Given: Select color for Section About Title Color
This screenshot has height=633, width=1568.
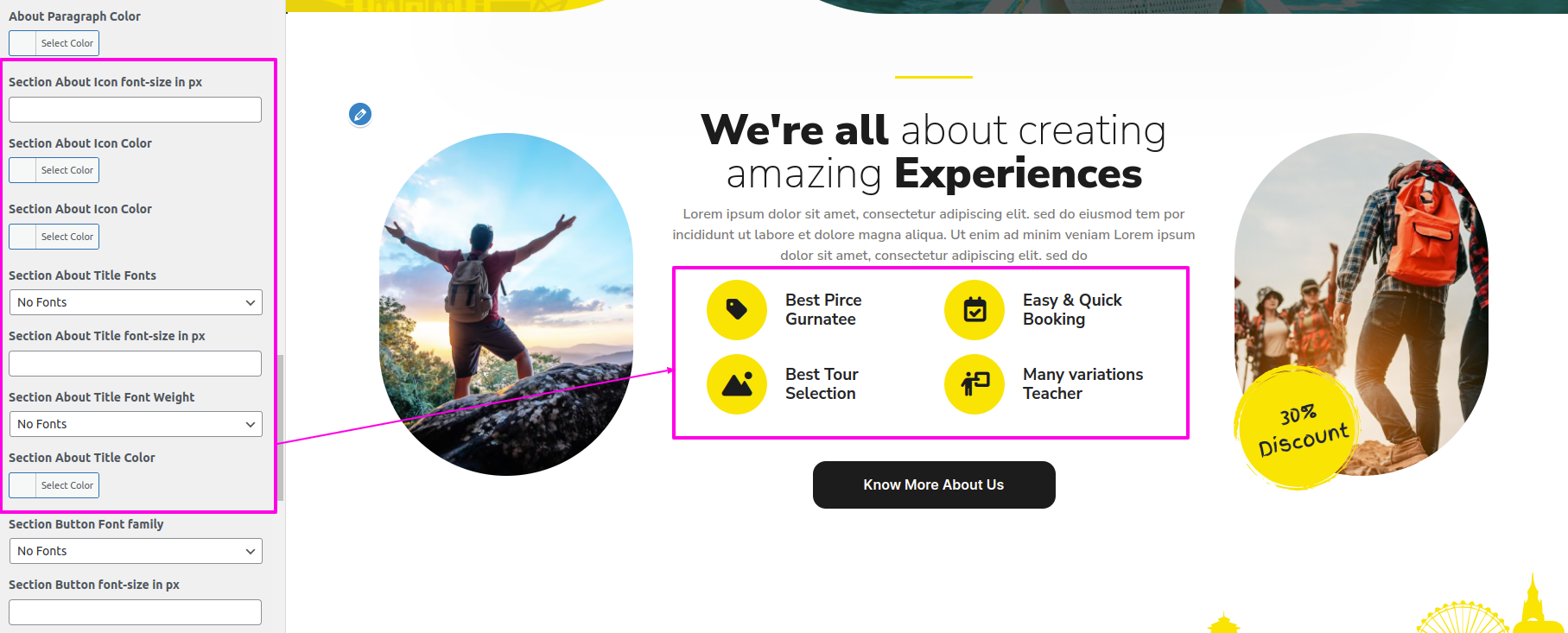Looking at the screenshot, I should click(54, 485).
